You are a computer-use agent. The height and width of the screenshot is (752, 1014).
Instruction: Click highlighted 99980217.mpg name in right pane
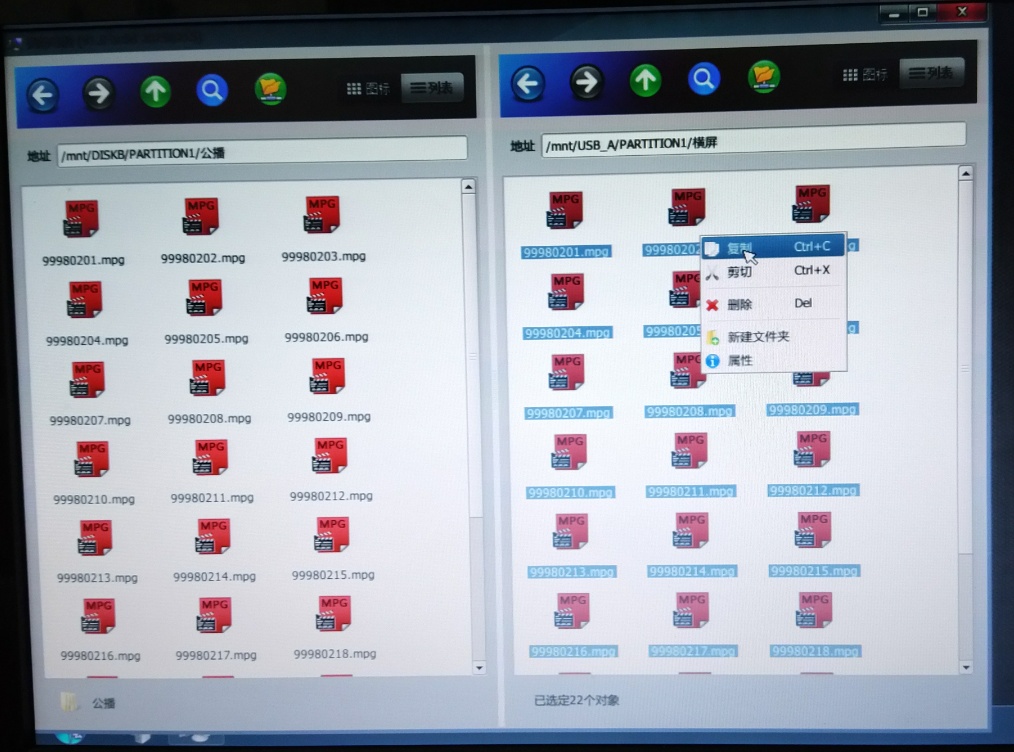click(x=693, y=651)
